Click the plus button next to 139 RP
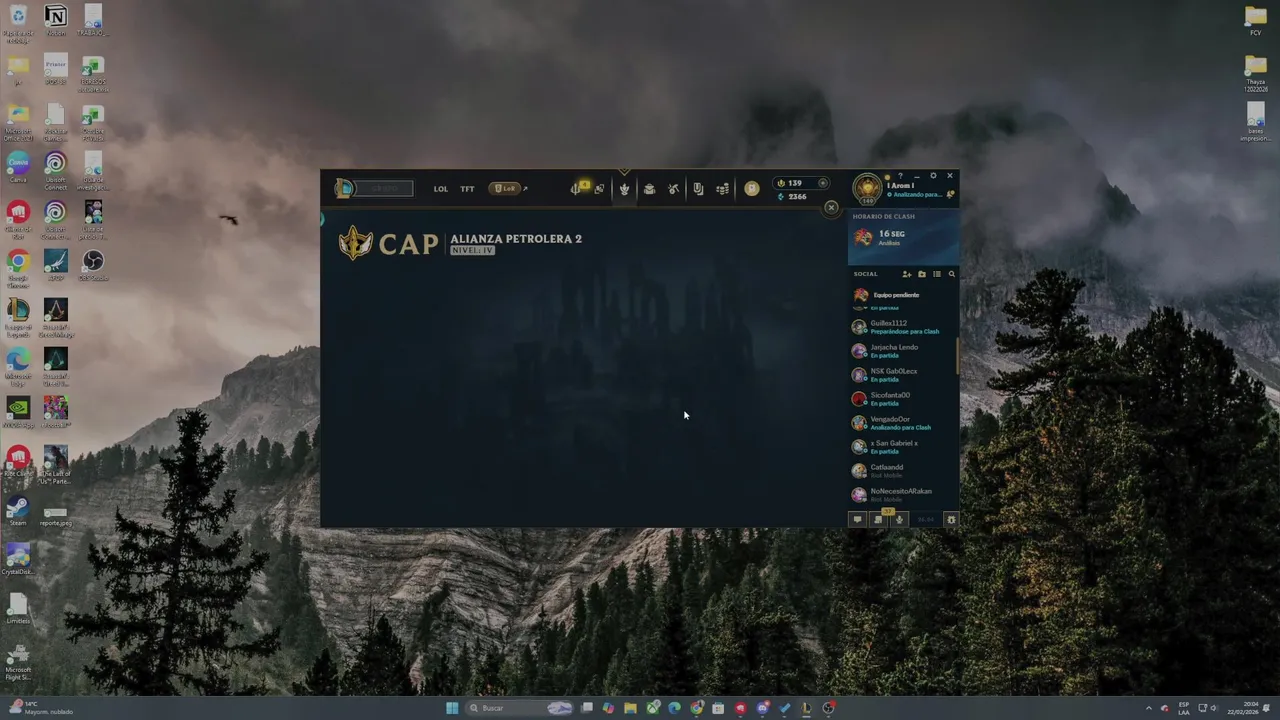 [x=823, y=183]
